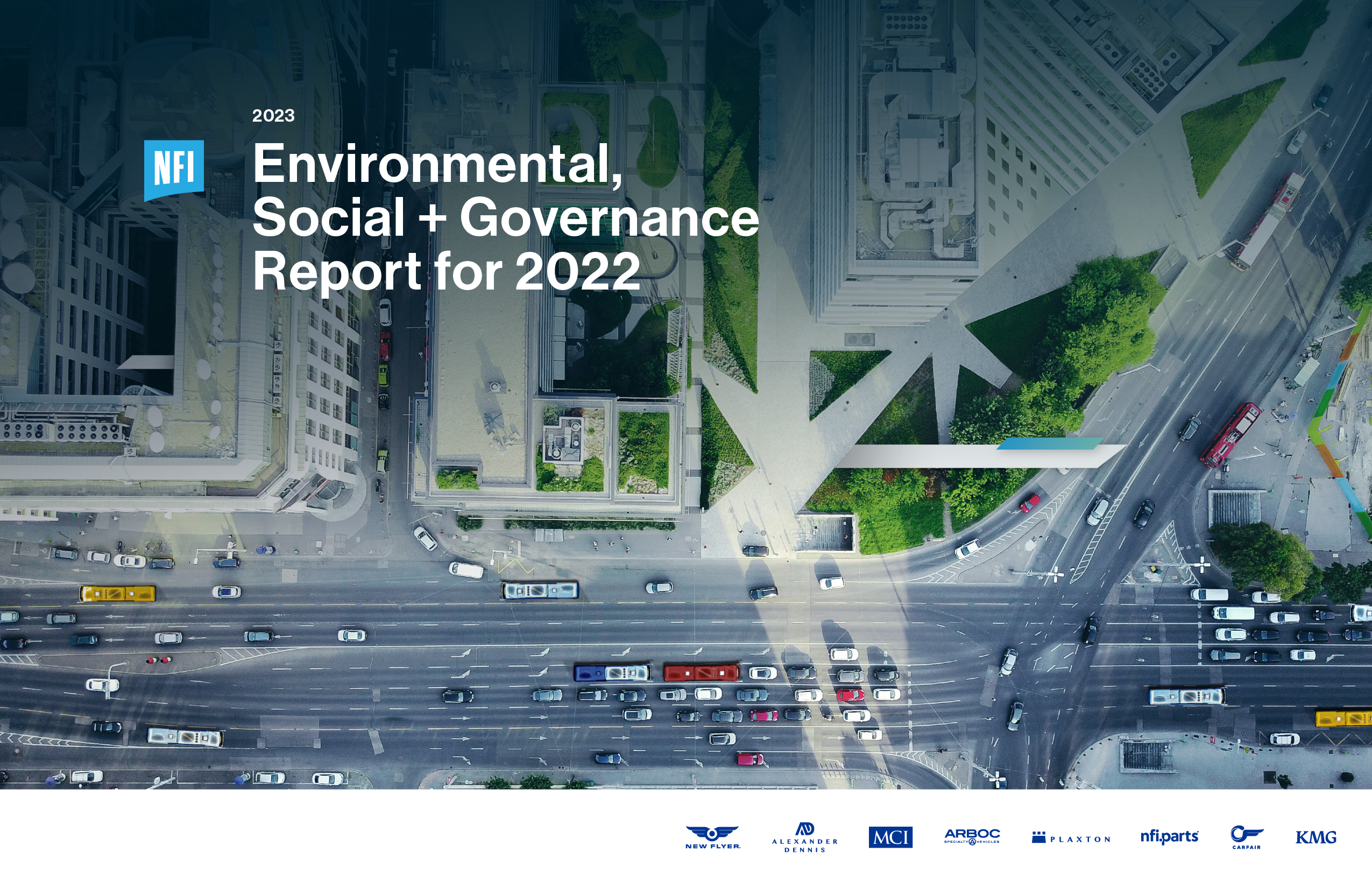Click the New Flyer winged logo
1372x888 pixels.
(x=712, y=837)
